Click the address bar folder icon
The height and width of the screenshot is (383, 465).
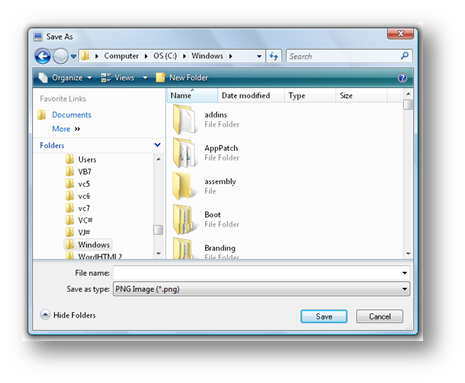click(85, 56)
